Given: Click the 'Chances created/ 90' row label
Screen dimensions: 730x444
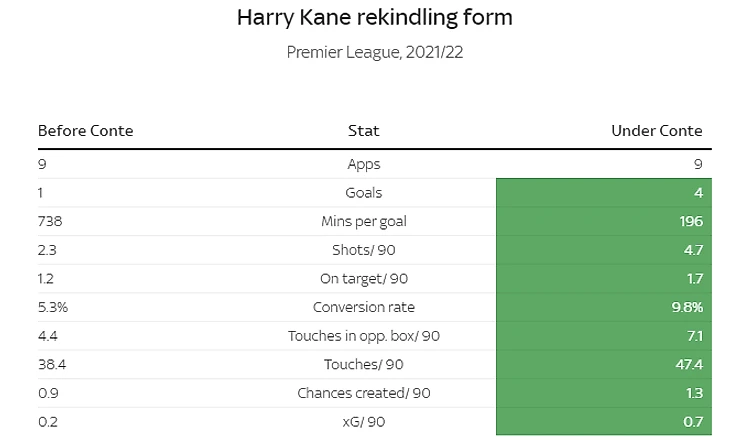Looking at the screenshot, I should pos(363,393).
